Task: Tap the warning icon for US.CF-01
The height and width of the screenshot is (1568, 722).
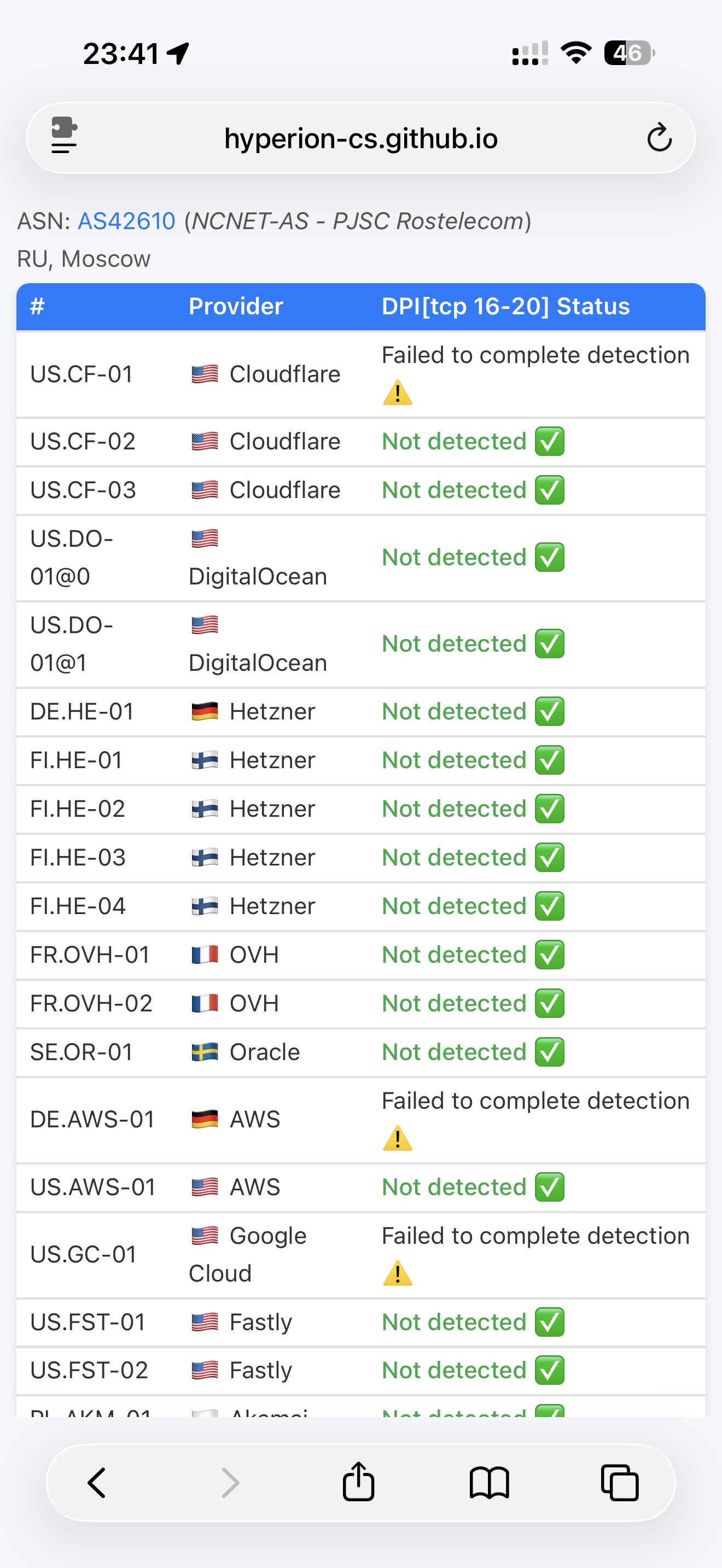Action: coord(398,393)
